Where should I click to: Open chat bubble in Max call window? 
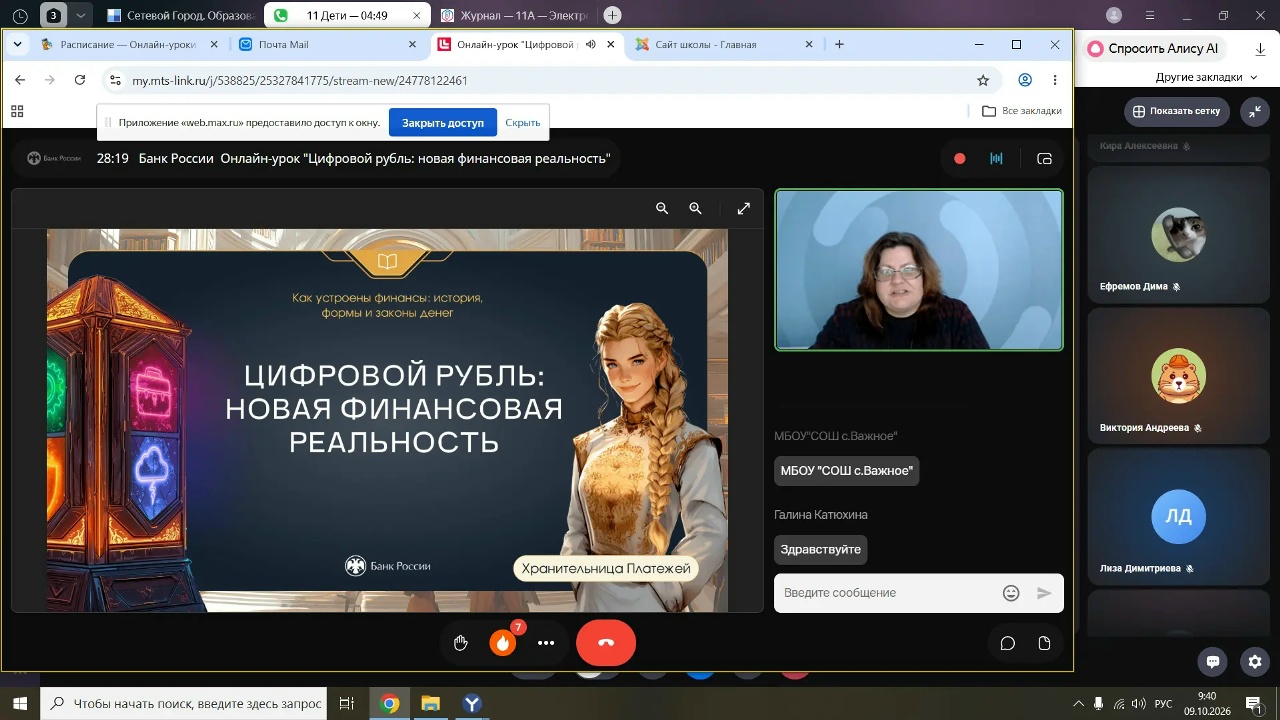tap(1213, 661)
